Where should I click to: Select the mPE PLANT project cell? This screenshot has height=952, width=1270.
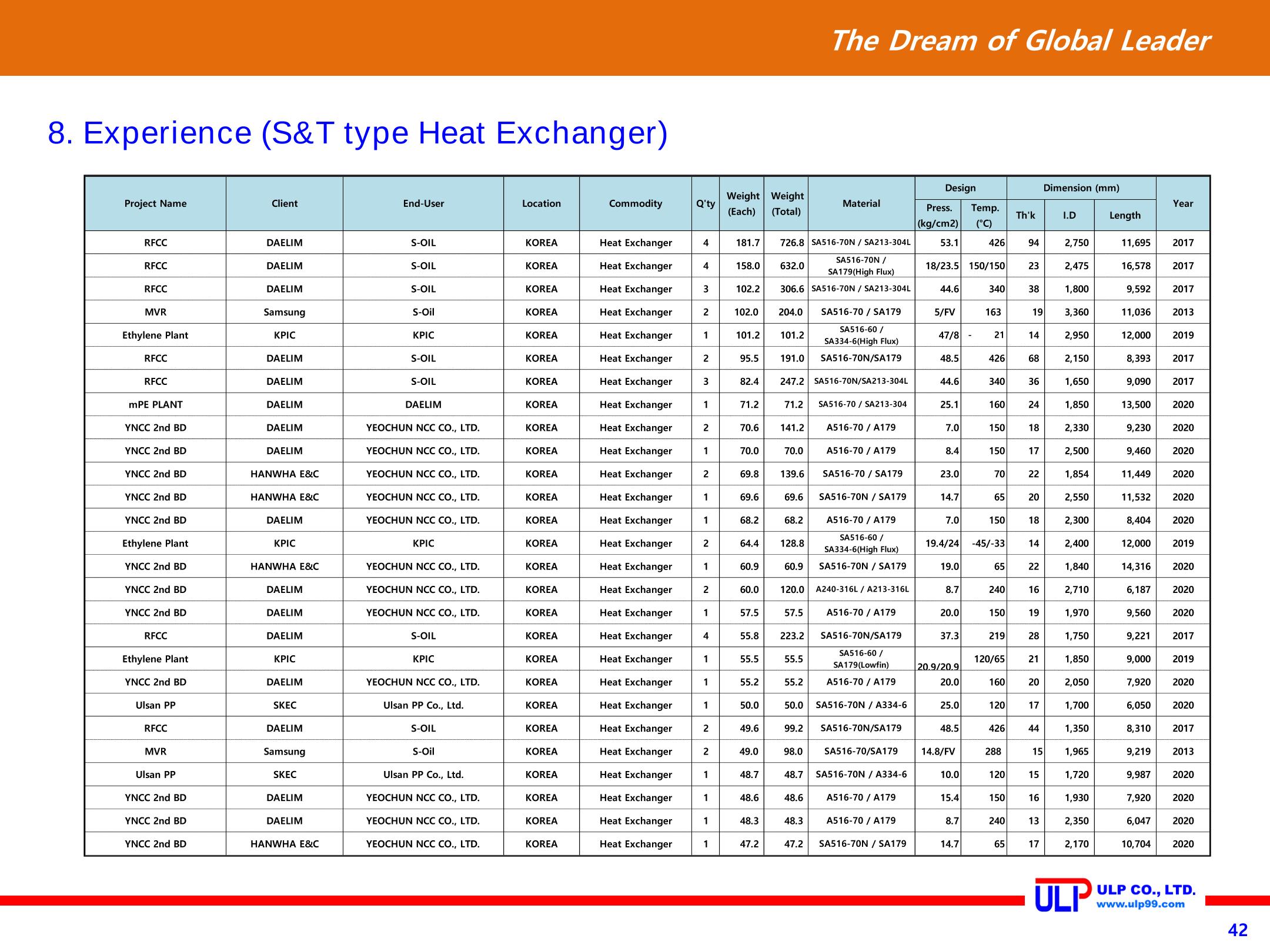155,404
